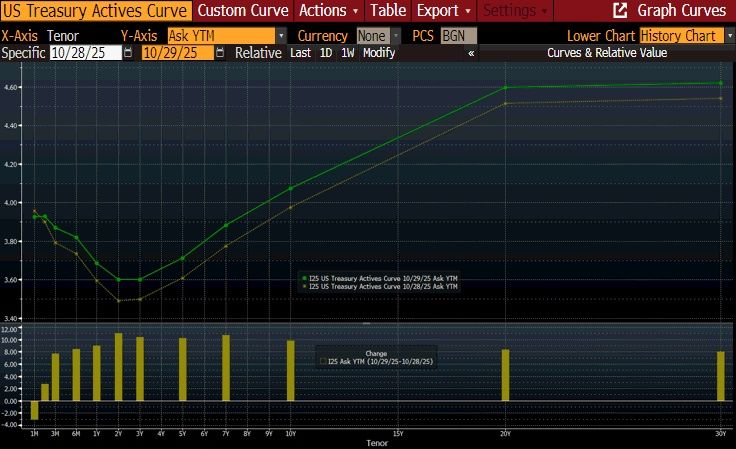Click the 10/28/25 curve legend marker
The width and height of the screenshot is (736, 449).
point(304,286)
